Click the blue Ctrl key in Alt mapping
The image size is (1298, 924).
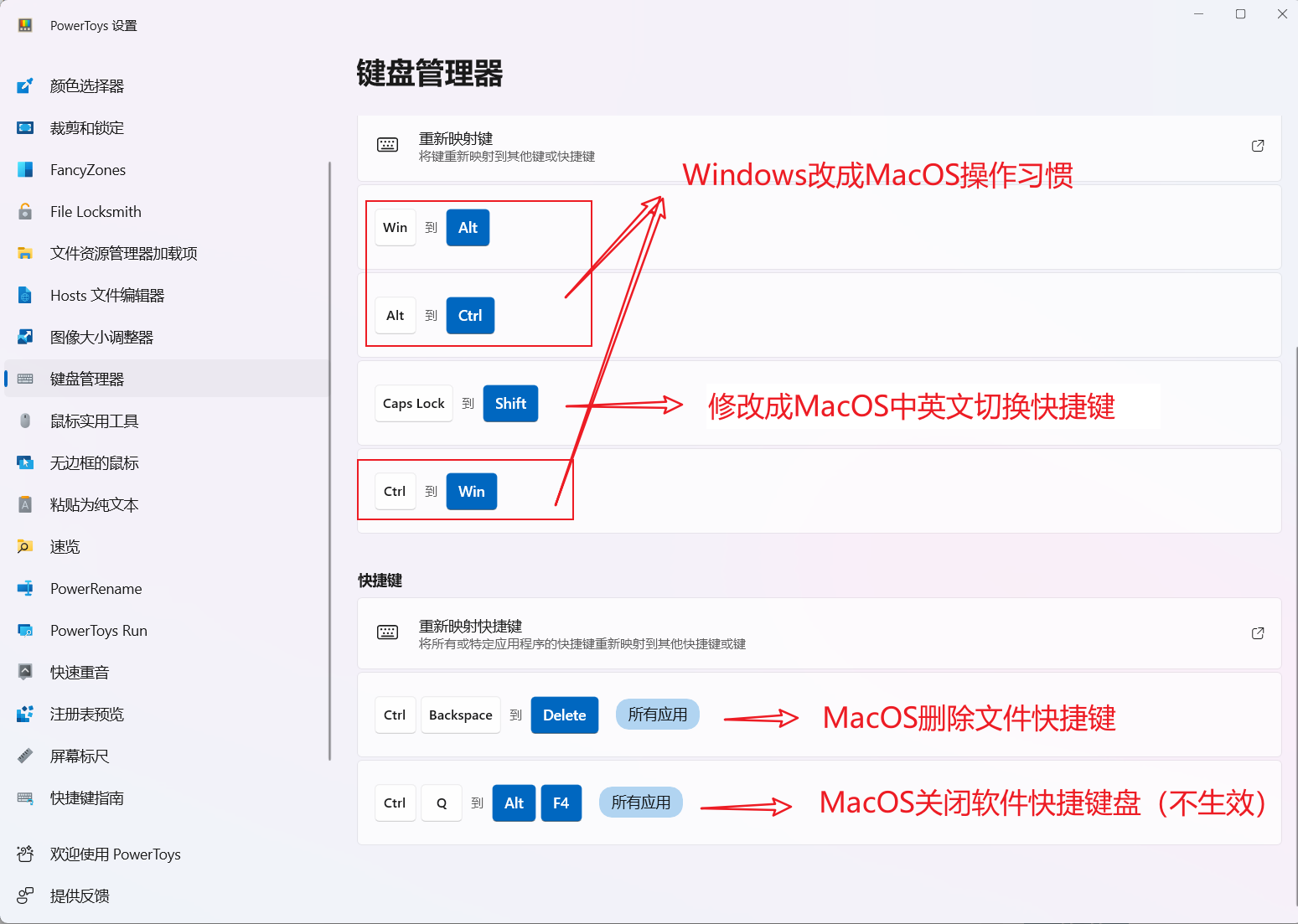click(470, 315)
